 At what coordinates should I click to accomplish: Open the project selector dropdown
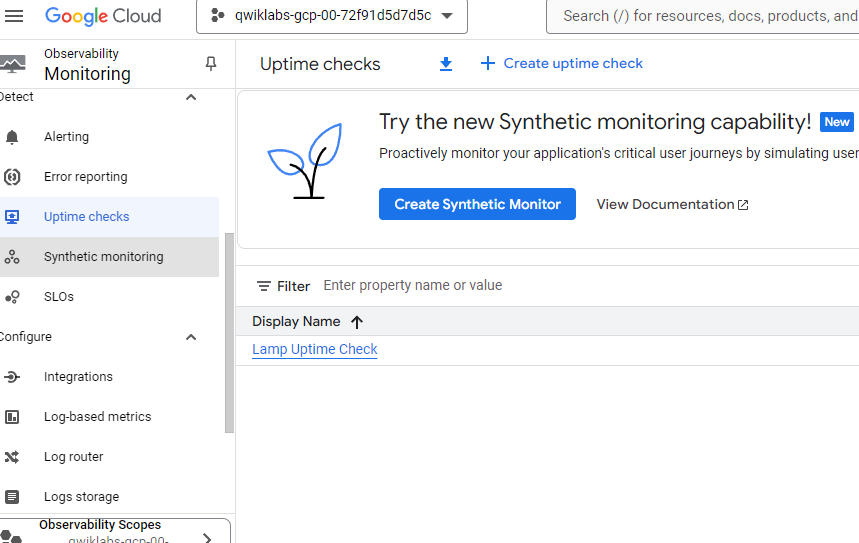[x=332, y=16]
